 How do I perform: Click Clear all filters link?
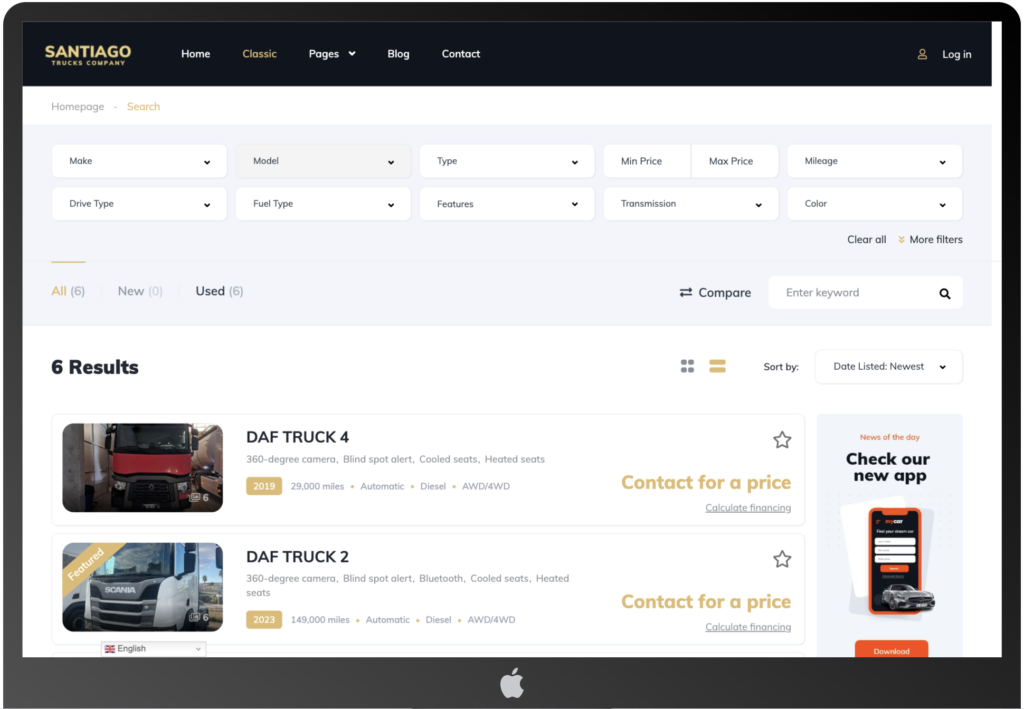tap(866, 240)
